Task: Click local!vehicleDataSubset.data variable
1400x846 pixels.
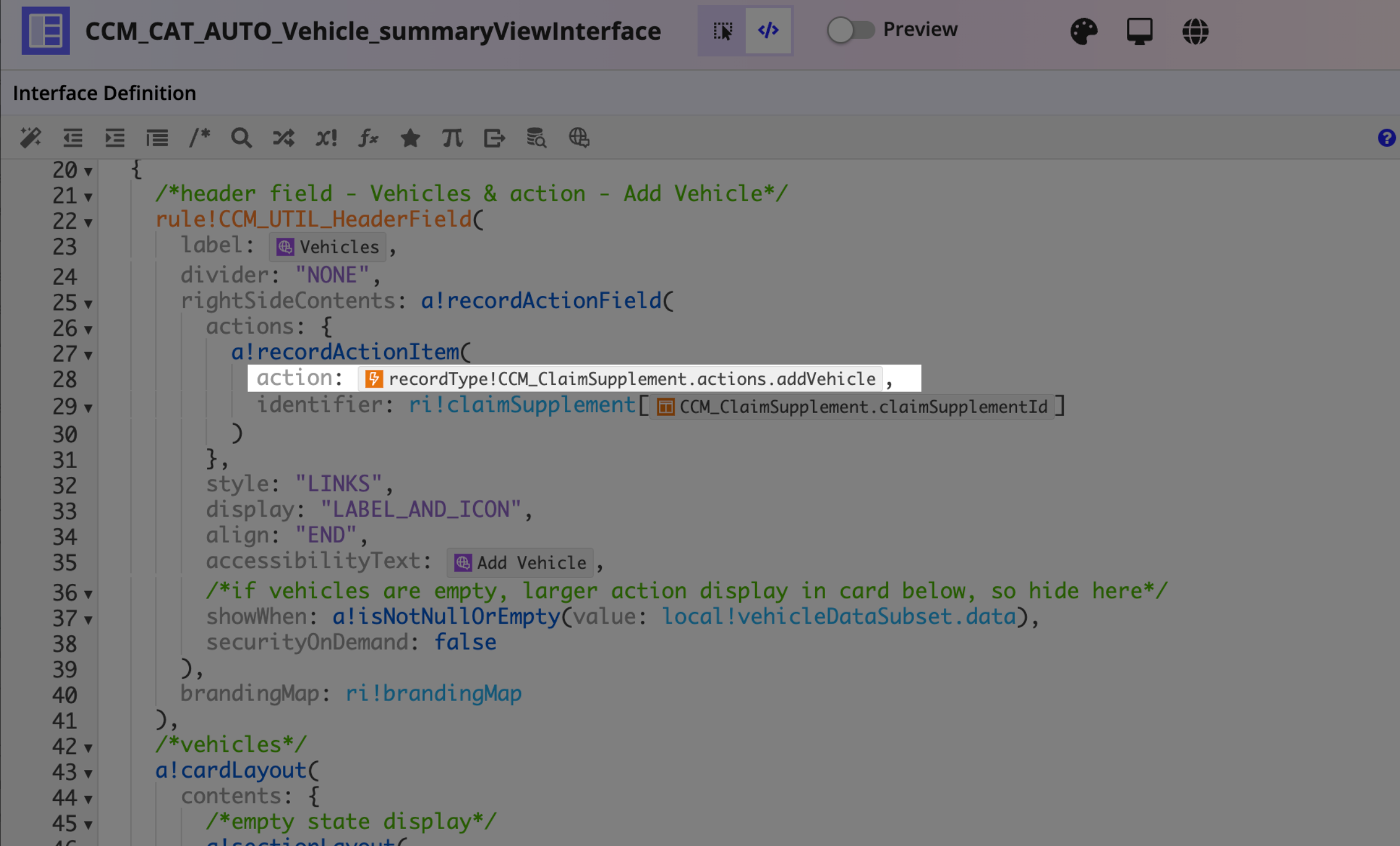Action: 839,617
